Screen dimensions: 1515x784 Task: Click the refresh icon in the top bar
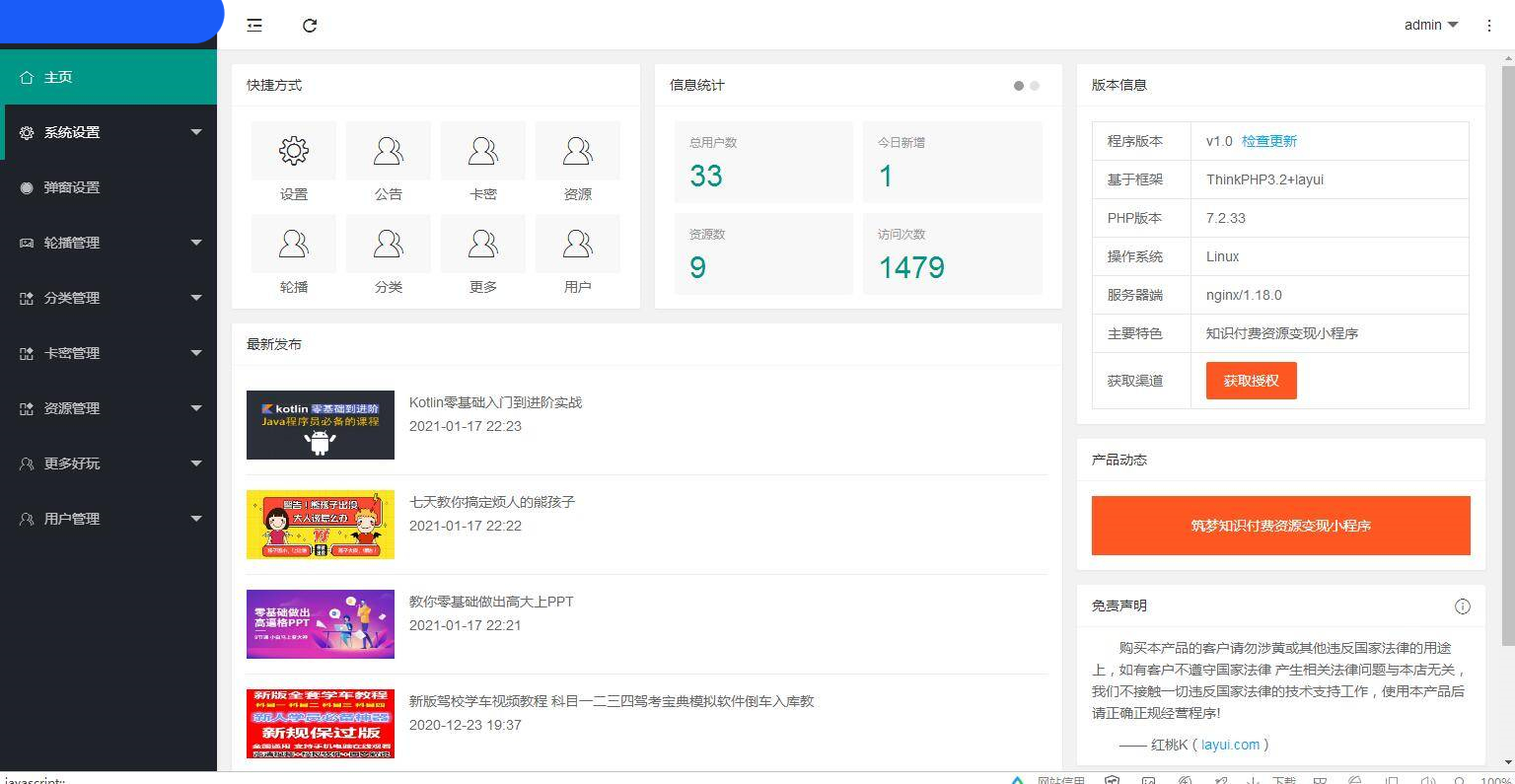(310, 26)
